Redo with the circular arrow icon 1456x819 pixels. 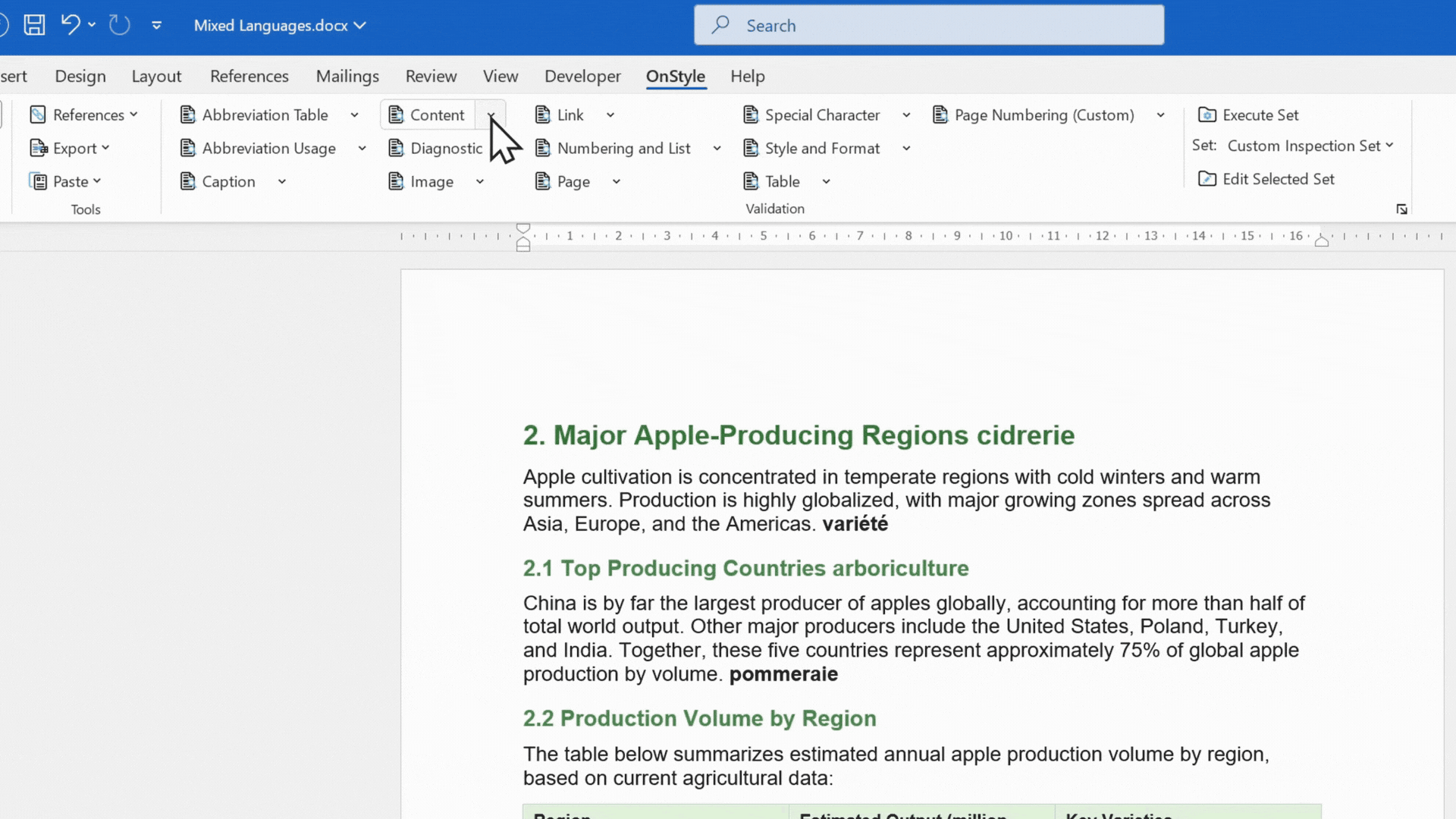[119, 25]
